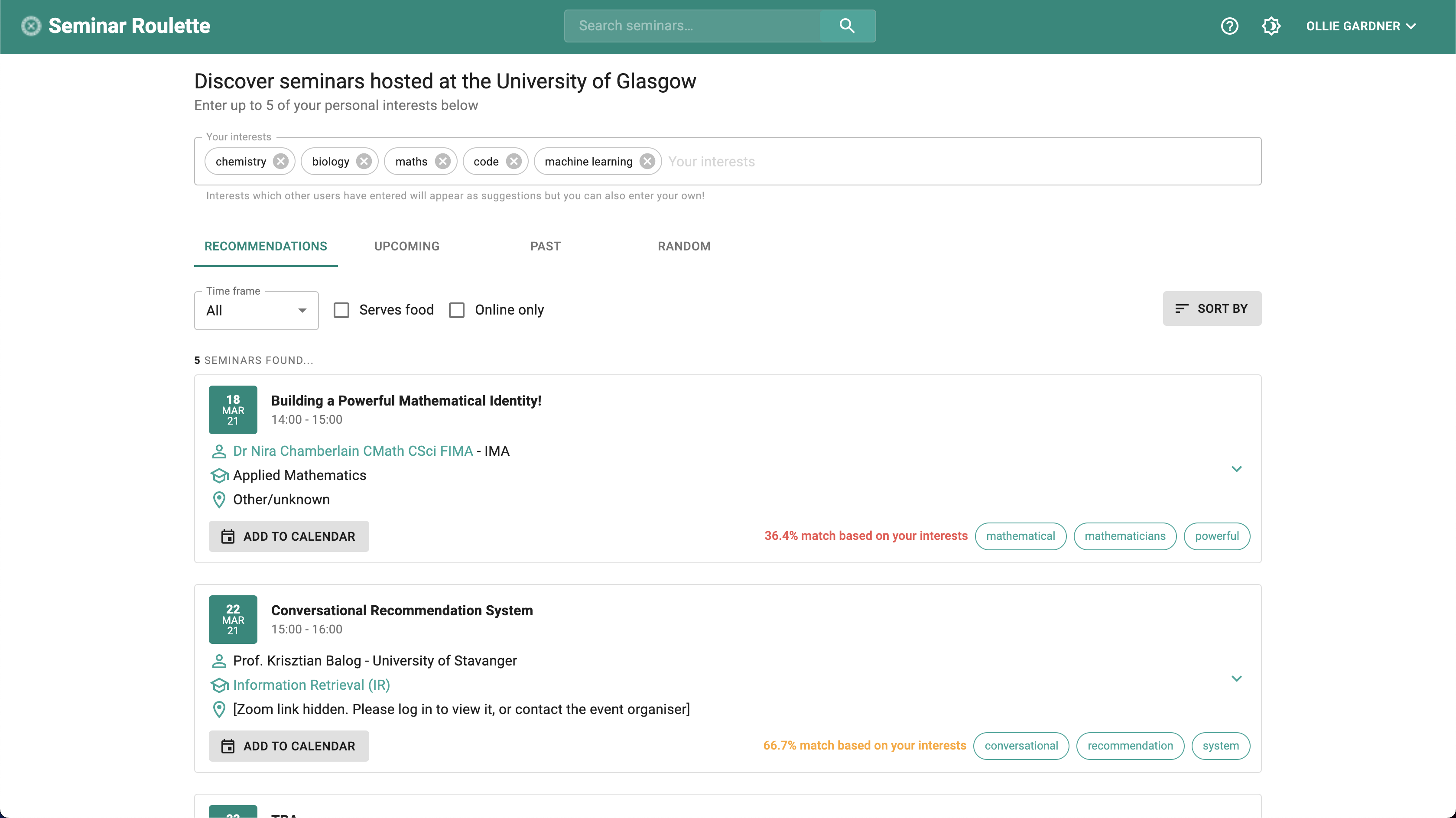This screenshot has width=1456, height=818.
Task: Switch to the UPCOMING tab
Action: click(407, 246)
